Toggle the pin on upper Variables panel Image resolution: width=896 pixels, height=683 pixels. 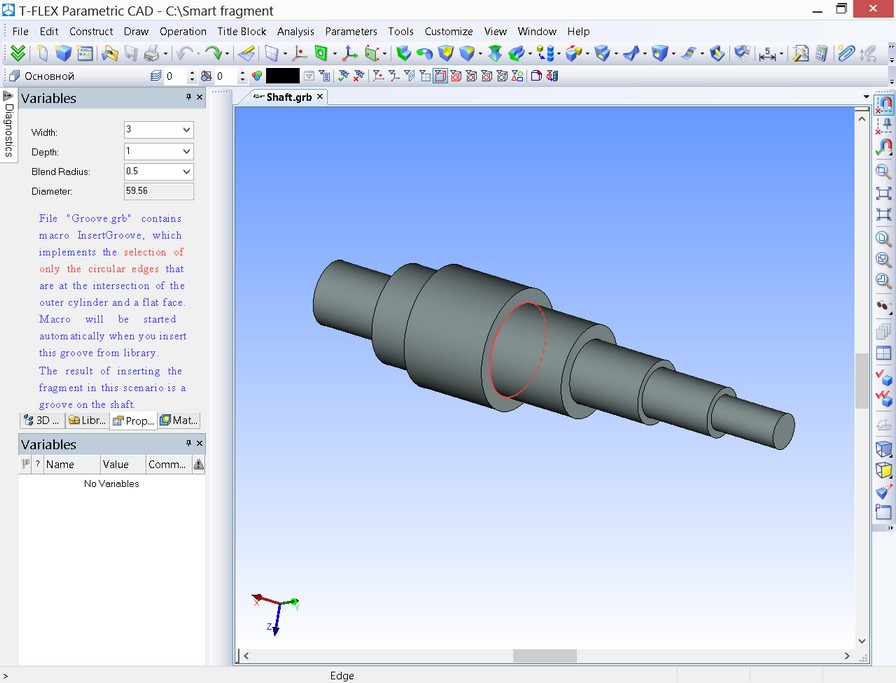188,98
